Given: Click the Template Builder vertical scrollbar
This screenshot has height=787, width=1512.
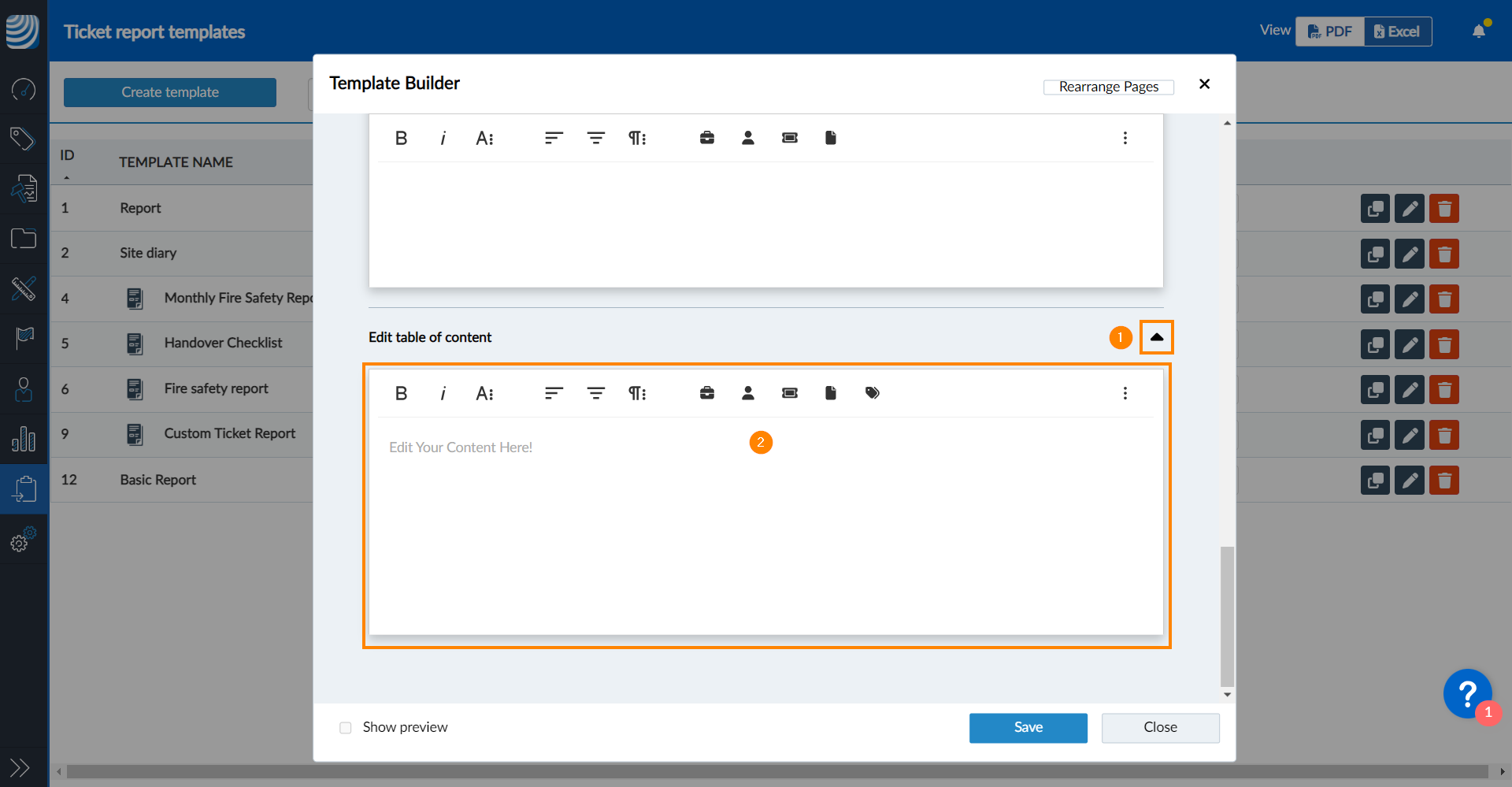Looking at the screenshot, I should tap(1227, 614).
